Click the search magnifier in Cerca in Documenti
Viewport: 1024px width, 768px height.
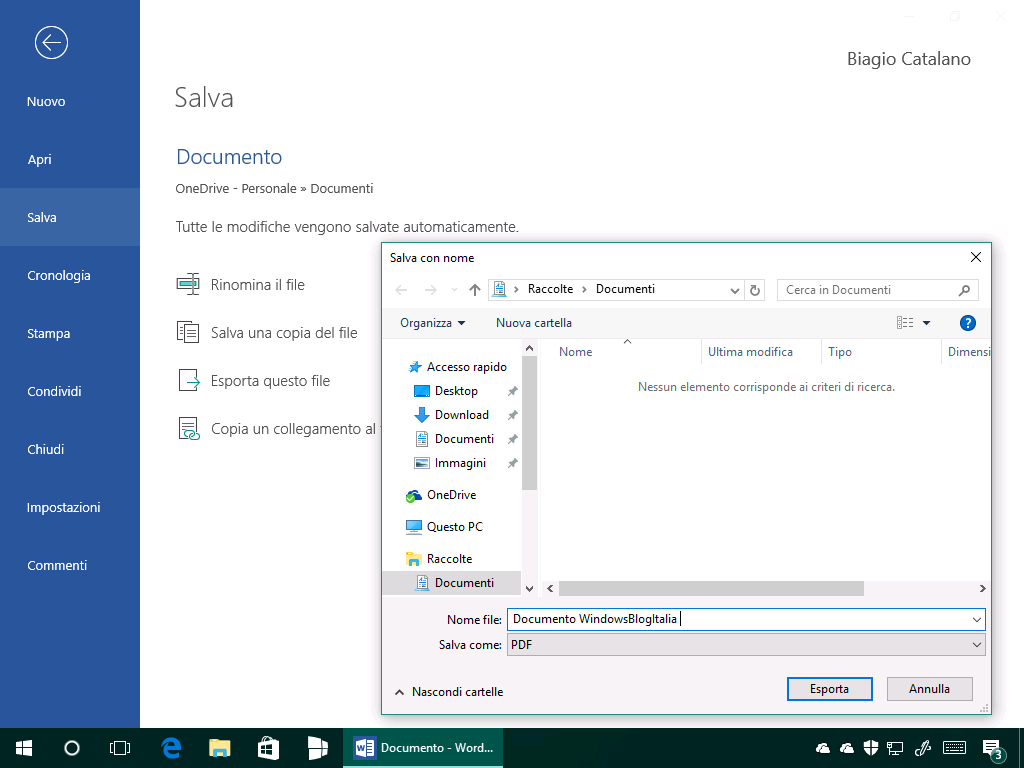[x=965, y=290]
